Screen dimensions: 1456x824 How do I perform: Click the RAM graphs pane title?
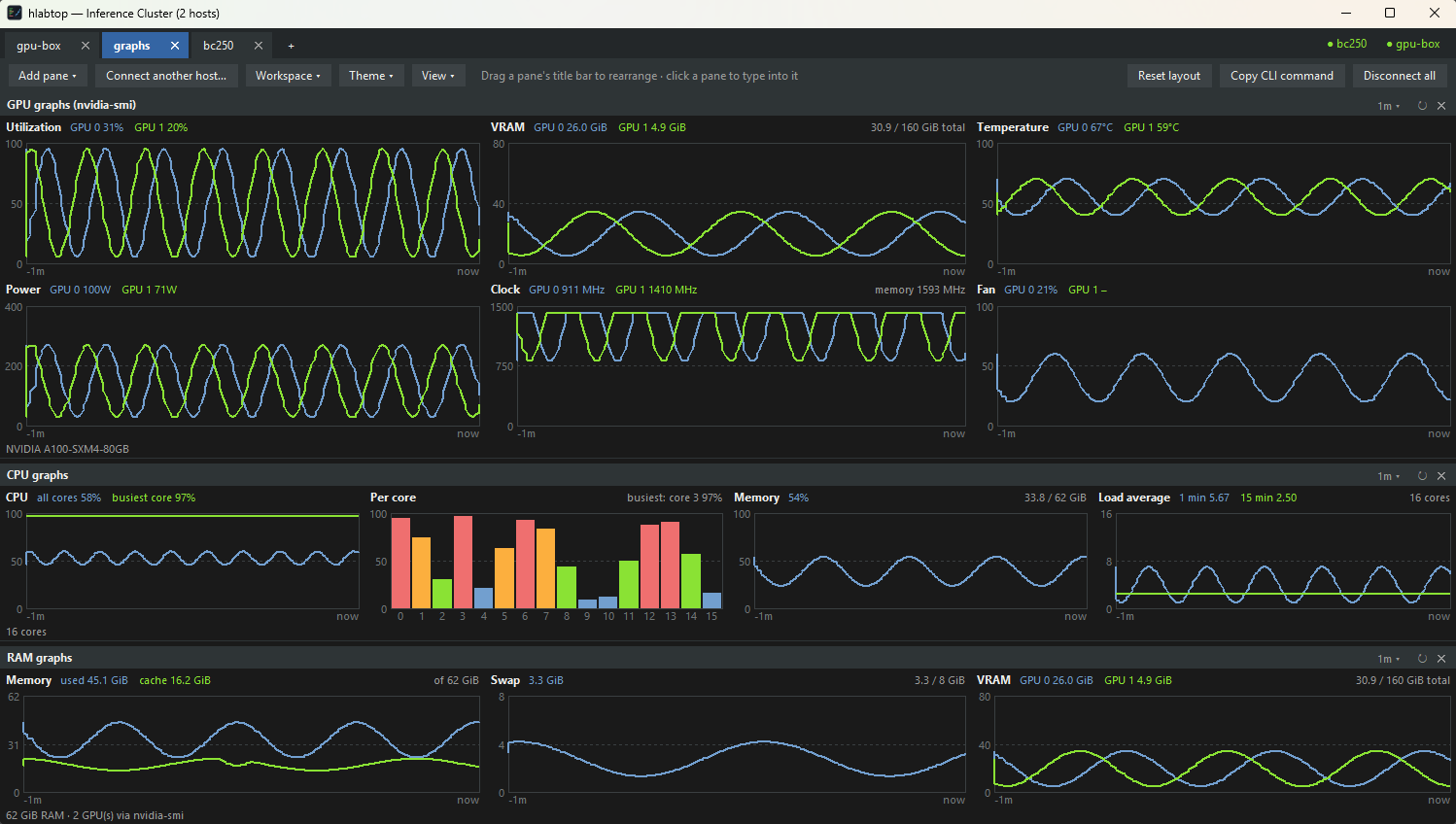[x=40, y=658]
